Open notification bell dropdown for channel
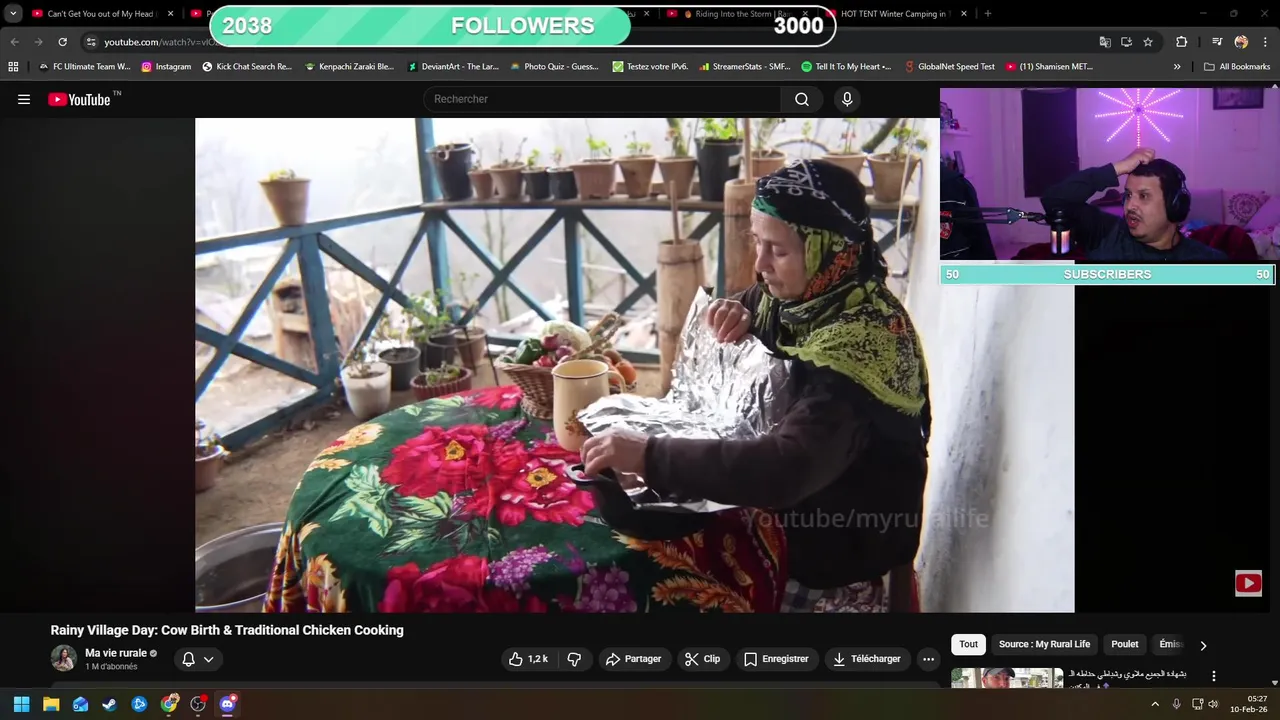Viewport: 1280px width, 720px height. coord(198,659)
